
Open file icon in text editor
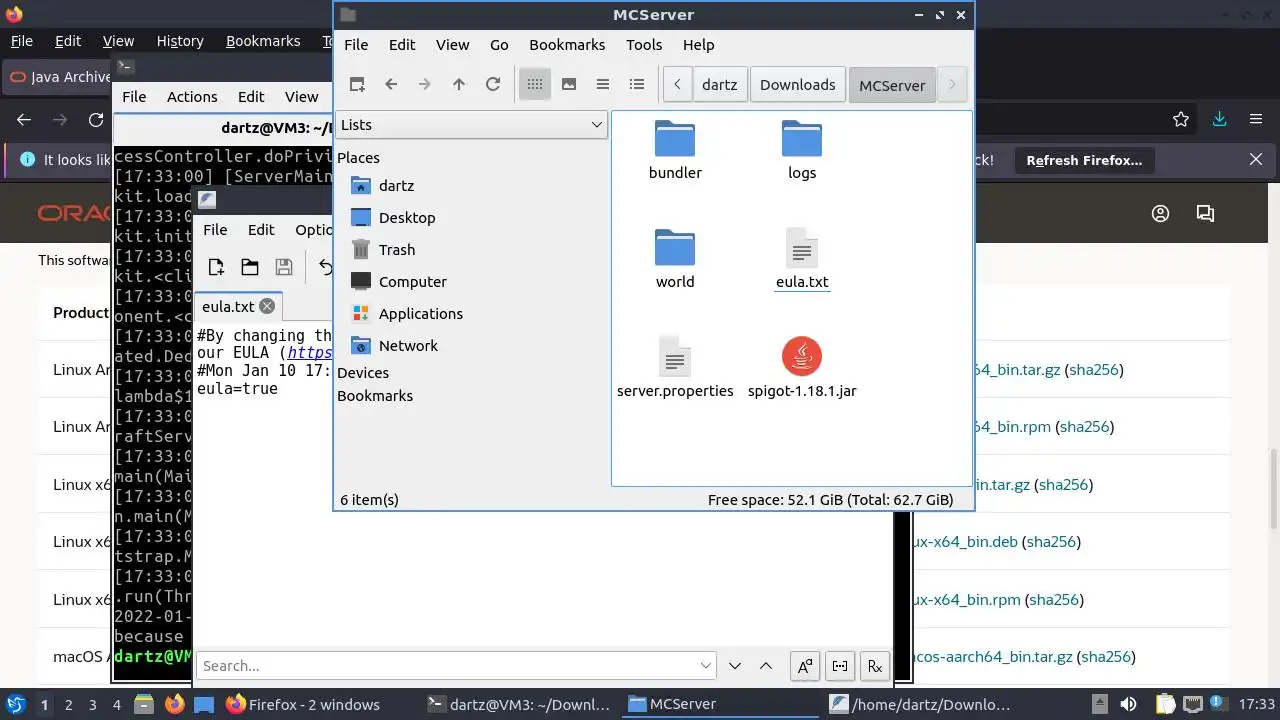[250, 266]
